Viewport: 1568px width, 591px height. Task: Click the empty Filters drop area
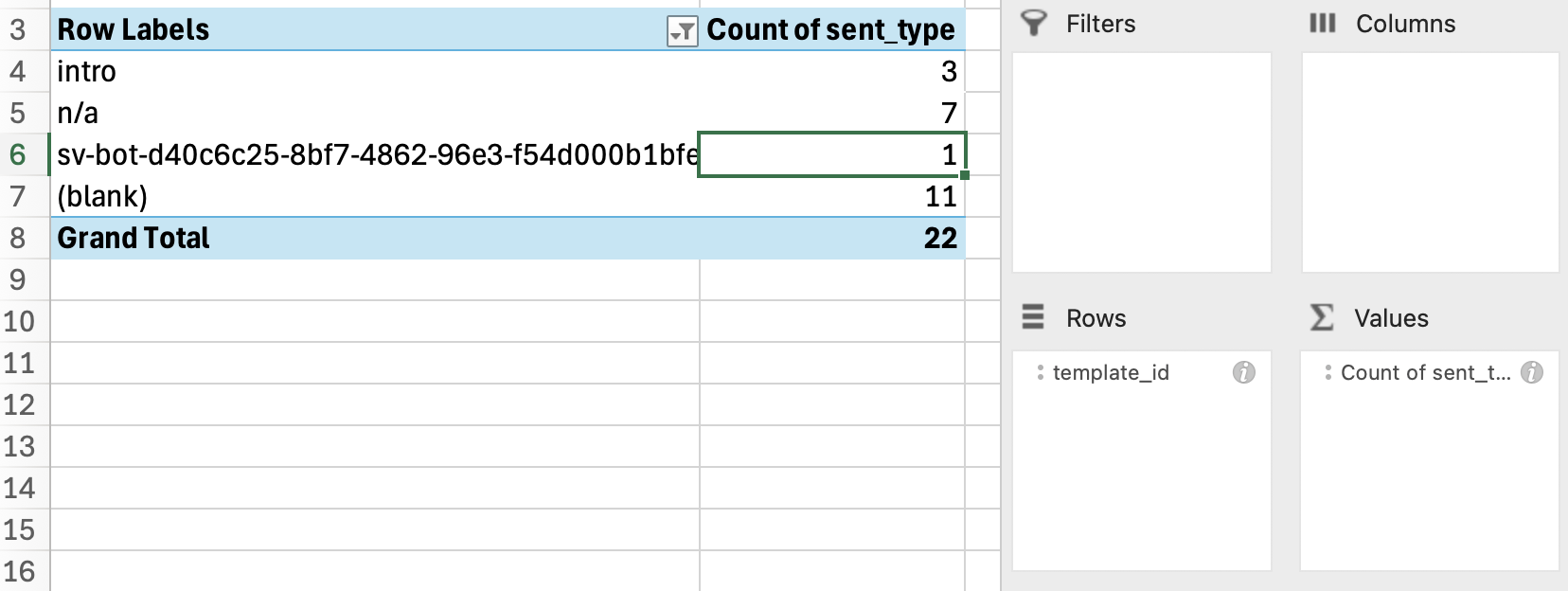[x=1141, y=162]
